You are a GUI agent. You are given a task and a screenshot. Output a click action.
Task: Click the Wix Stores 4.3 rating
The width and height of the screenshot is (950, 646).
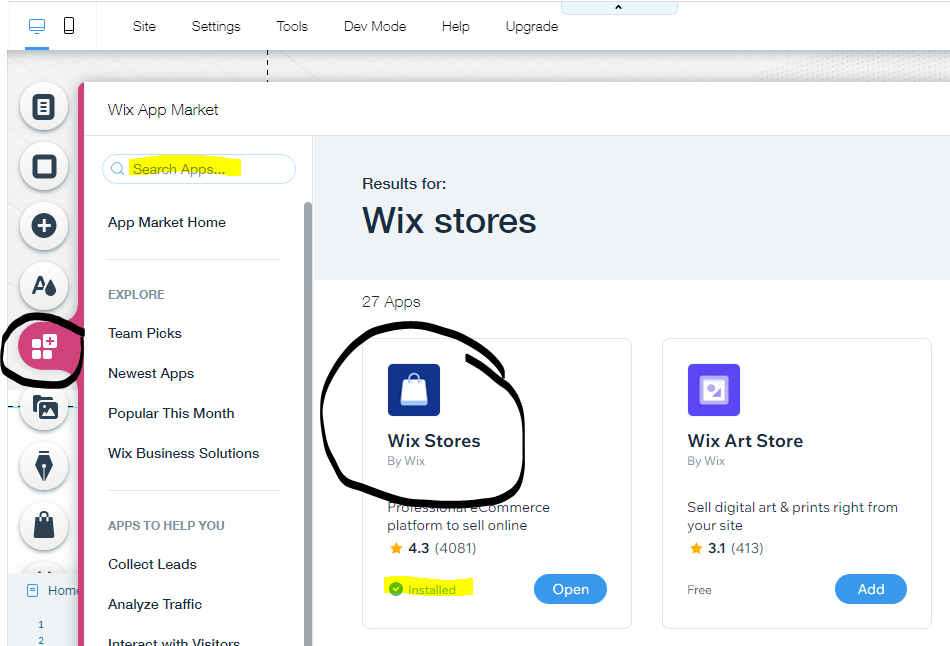click(x=432, y=548)
